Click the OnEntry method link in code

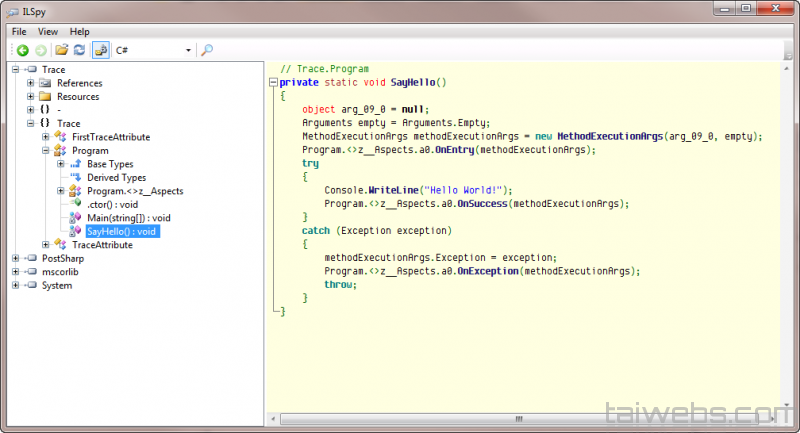pyautogui.click(x=454, y=150)
